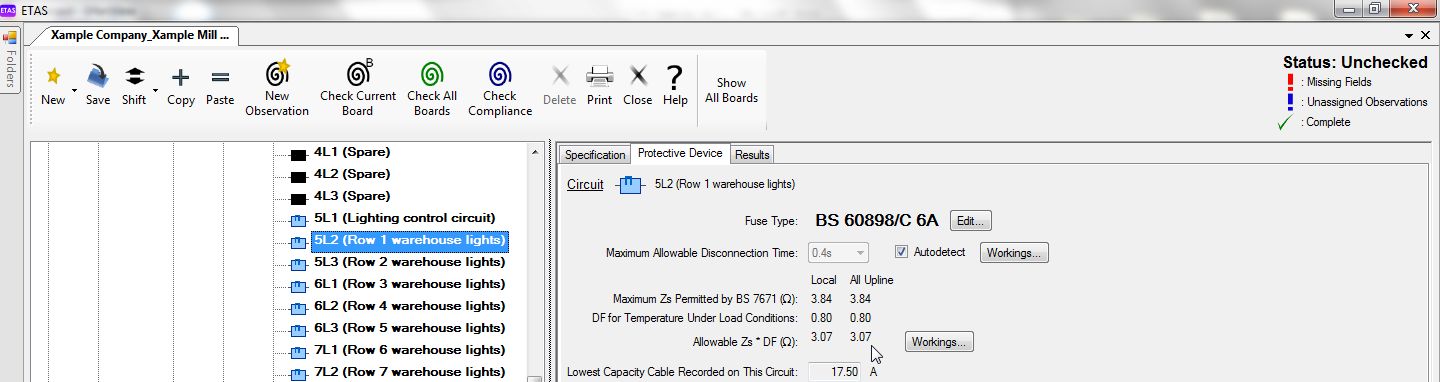The image size is (1440, 382).
Task: Click Workings button beside Autodetect
Action: (1014, 253)
